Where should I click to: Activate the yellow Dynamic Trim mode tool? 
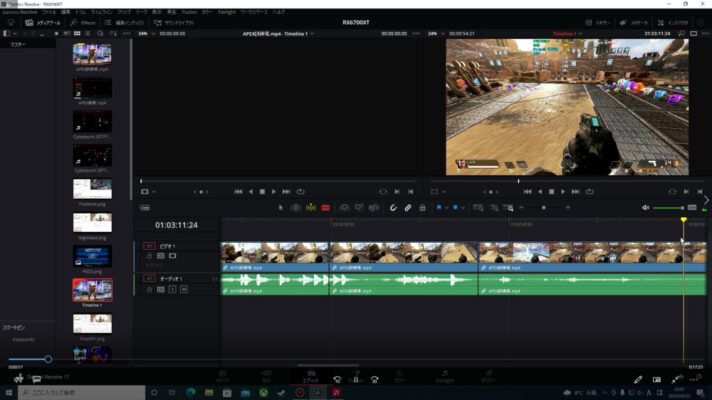tap(311, 207)
